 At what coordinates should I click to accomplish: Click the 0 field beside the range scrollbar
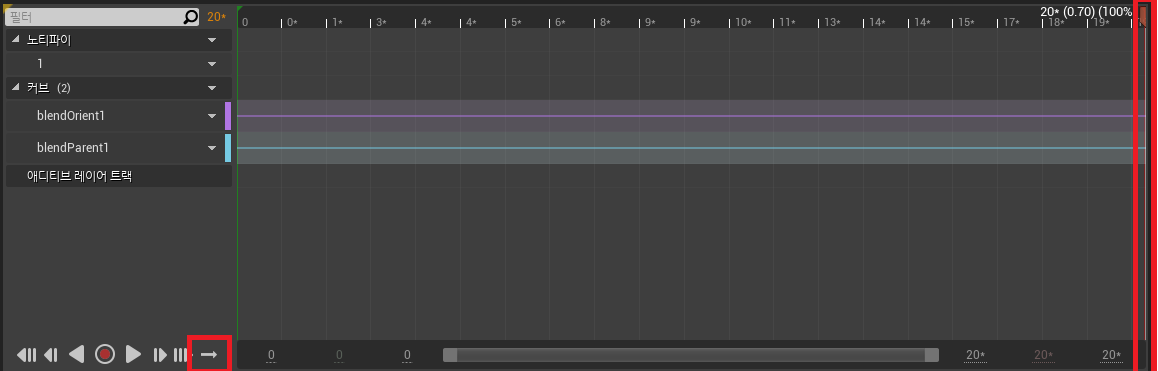[x=407, y=355]
